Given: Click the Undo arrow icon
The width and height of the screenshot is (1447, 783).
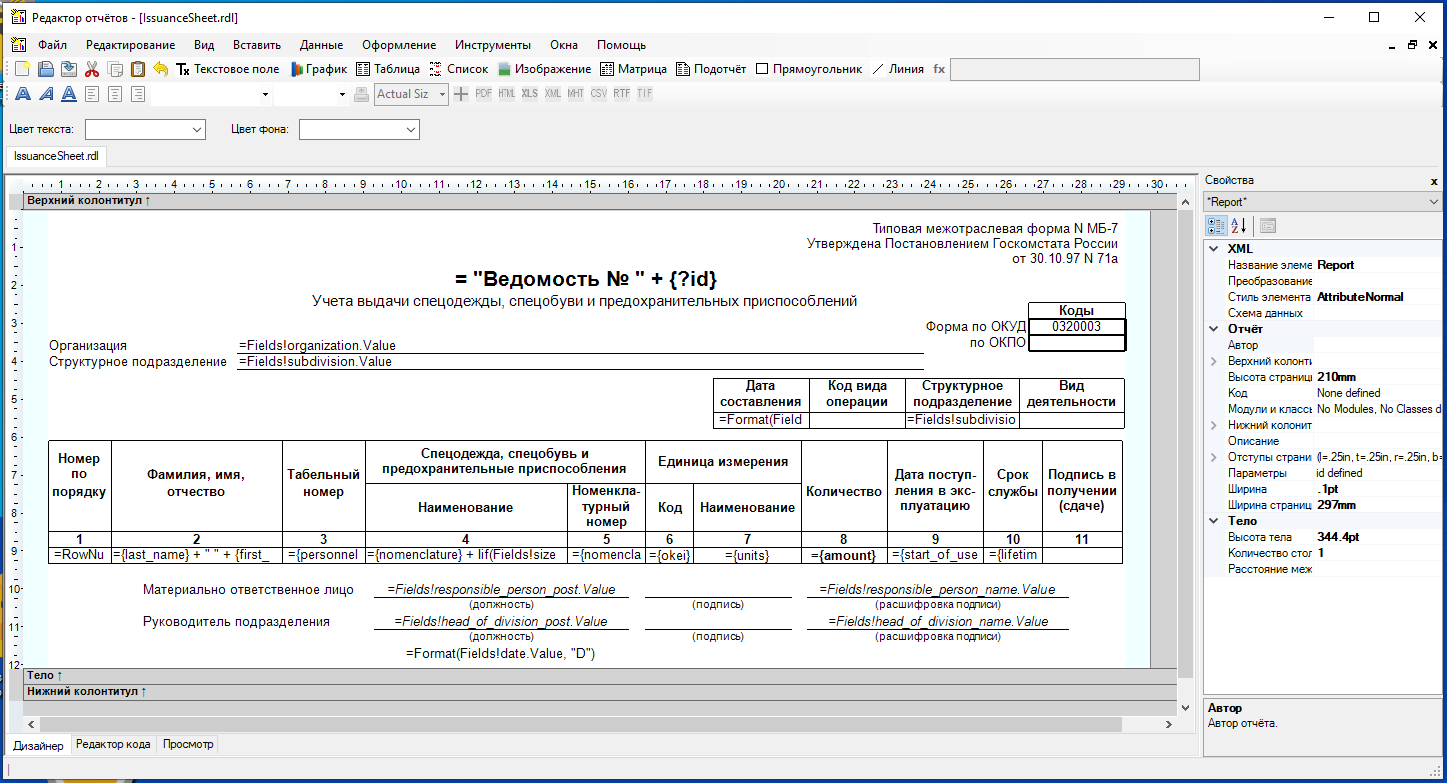Looking at the screenshot, I should (161, 69).
